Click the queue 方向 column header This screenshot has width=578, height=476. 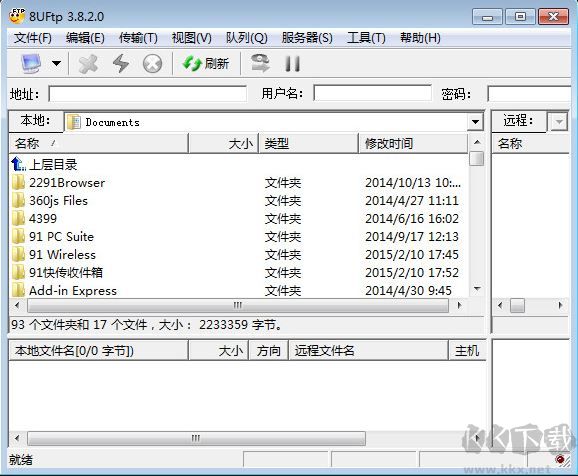click(x=269, y=351)
